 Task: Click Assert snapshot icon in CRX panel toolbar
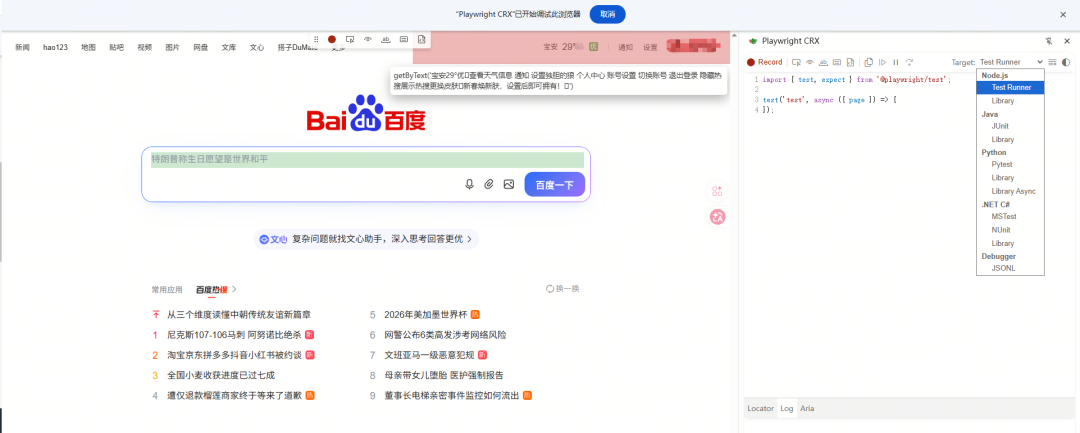pyautogui.click(x=851, y=62)
